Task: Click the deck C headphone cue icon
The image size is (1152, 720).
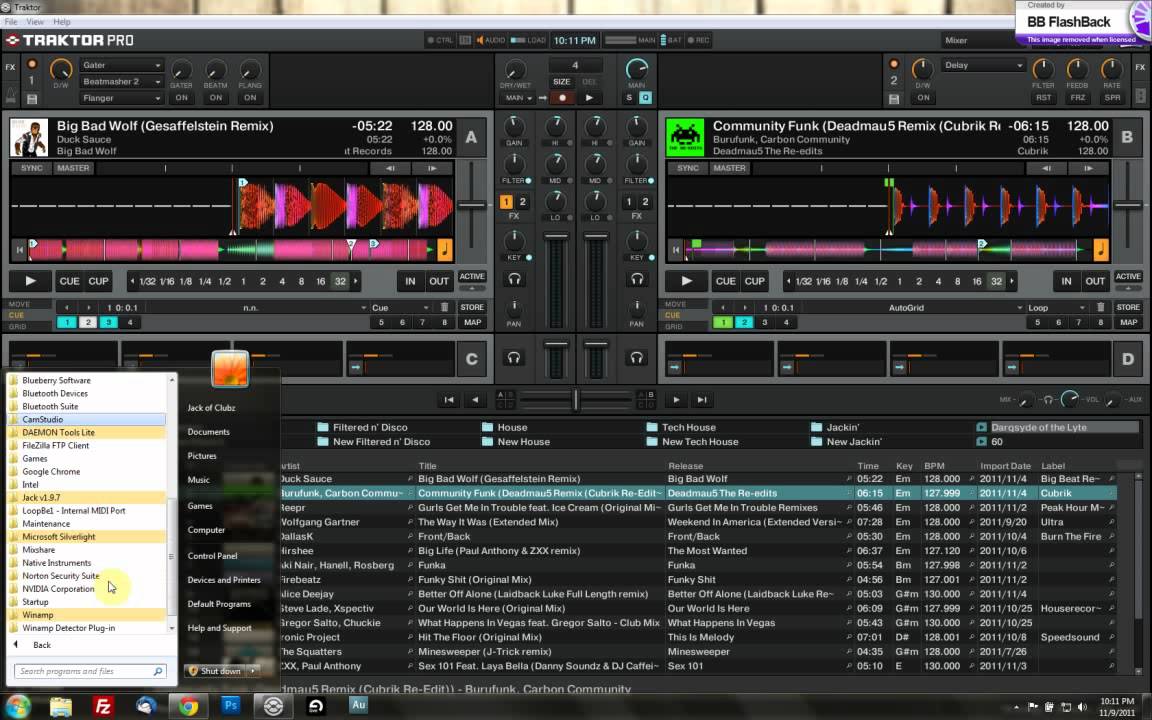Action: click(x=514, y=358)
